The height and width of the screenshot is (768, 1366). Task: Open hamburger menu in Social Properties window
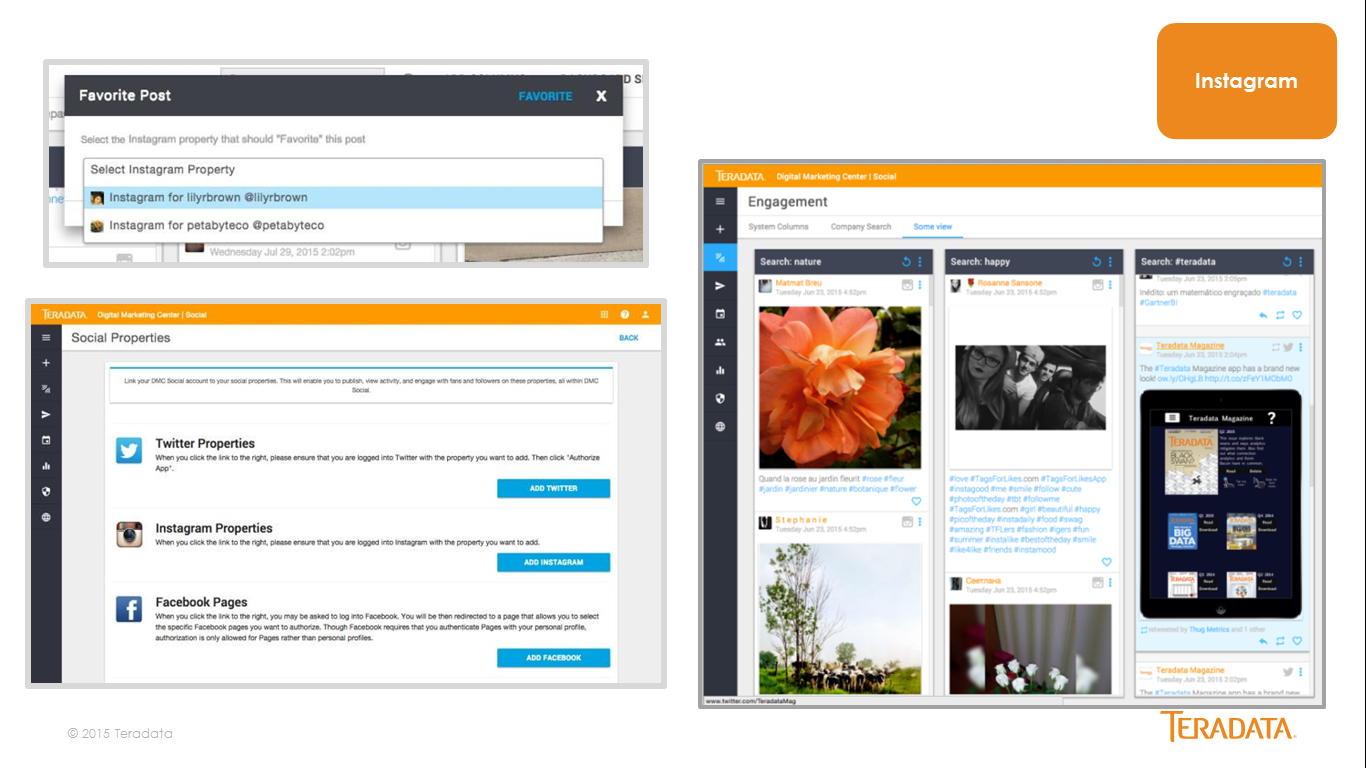point(46,338)
